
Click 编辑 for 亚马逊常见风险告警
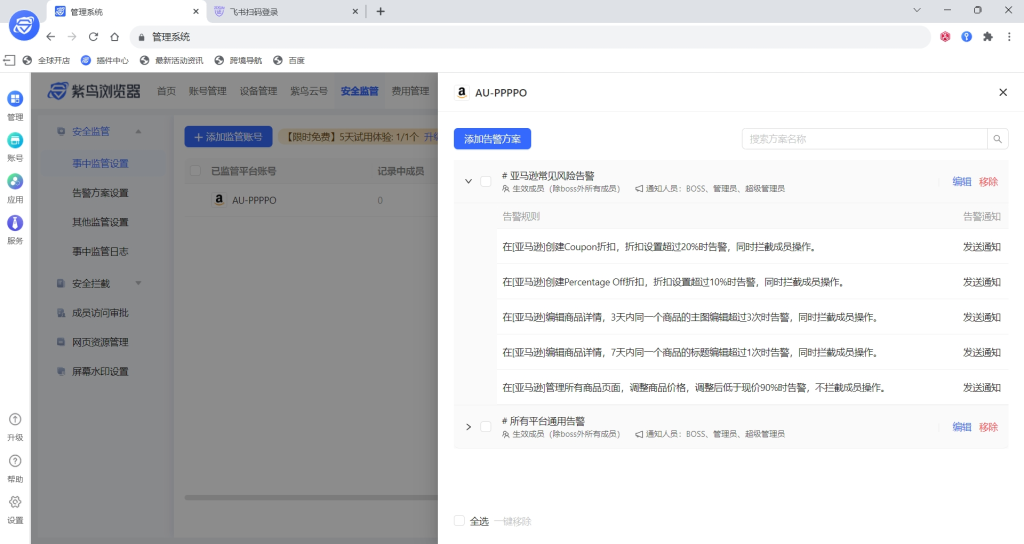[x=961, y=181]
